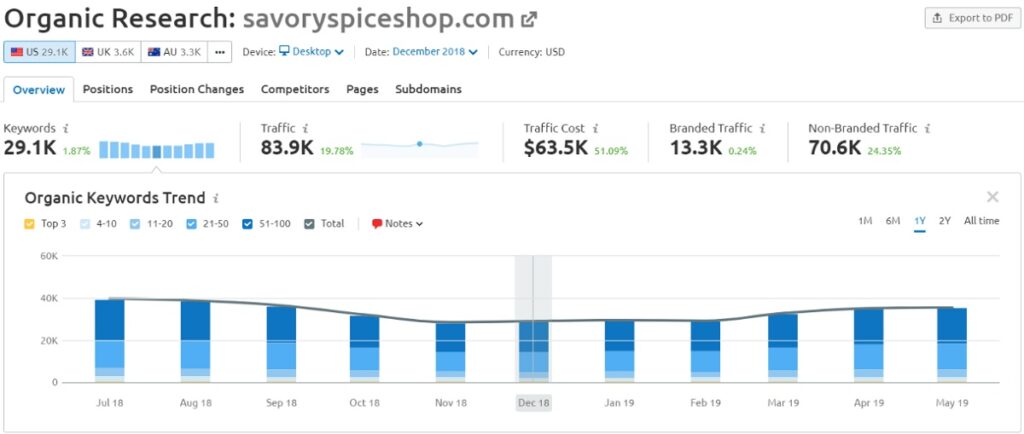The height and width of the screenshot is (434, 1024).
Task: Open the Competitors tab
Action: tap(295, 89)
